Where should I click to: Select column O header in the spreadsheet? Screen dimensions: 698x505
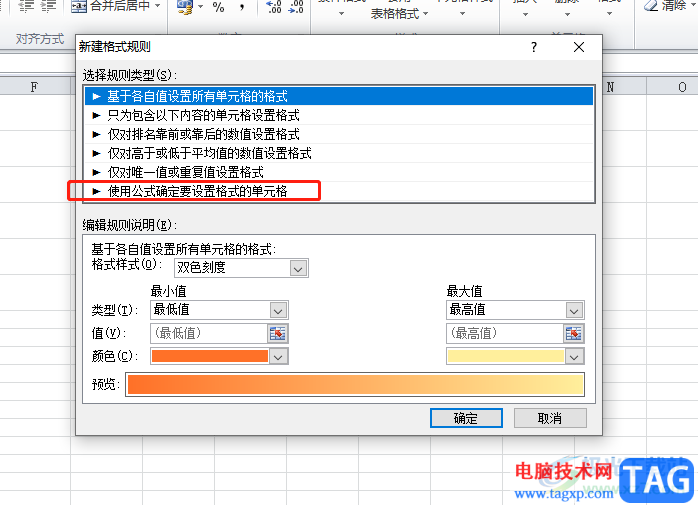click(682, 86)
